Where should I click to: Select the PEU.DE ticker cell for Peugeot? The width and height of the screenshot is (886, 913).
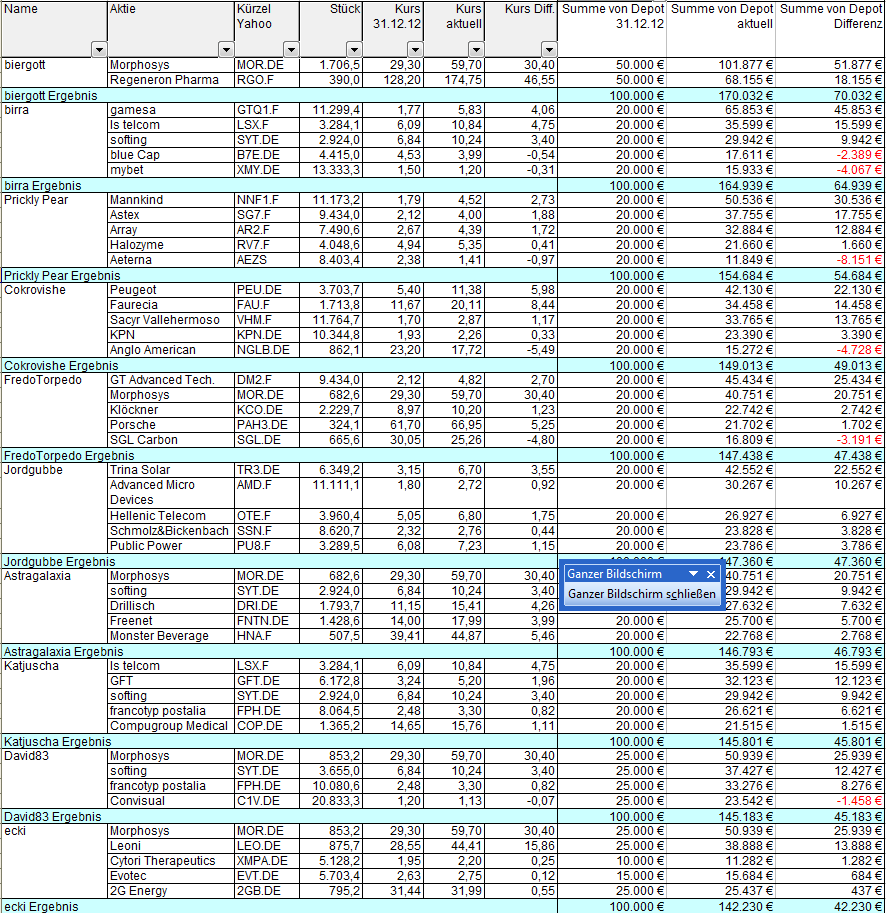click(266, 290)
